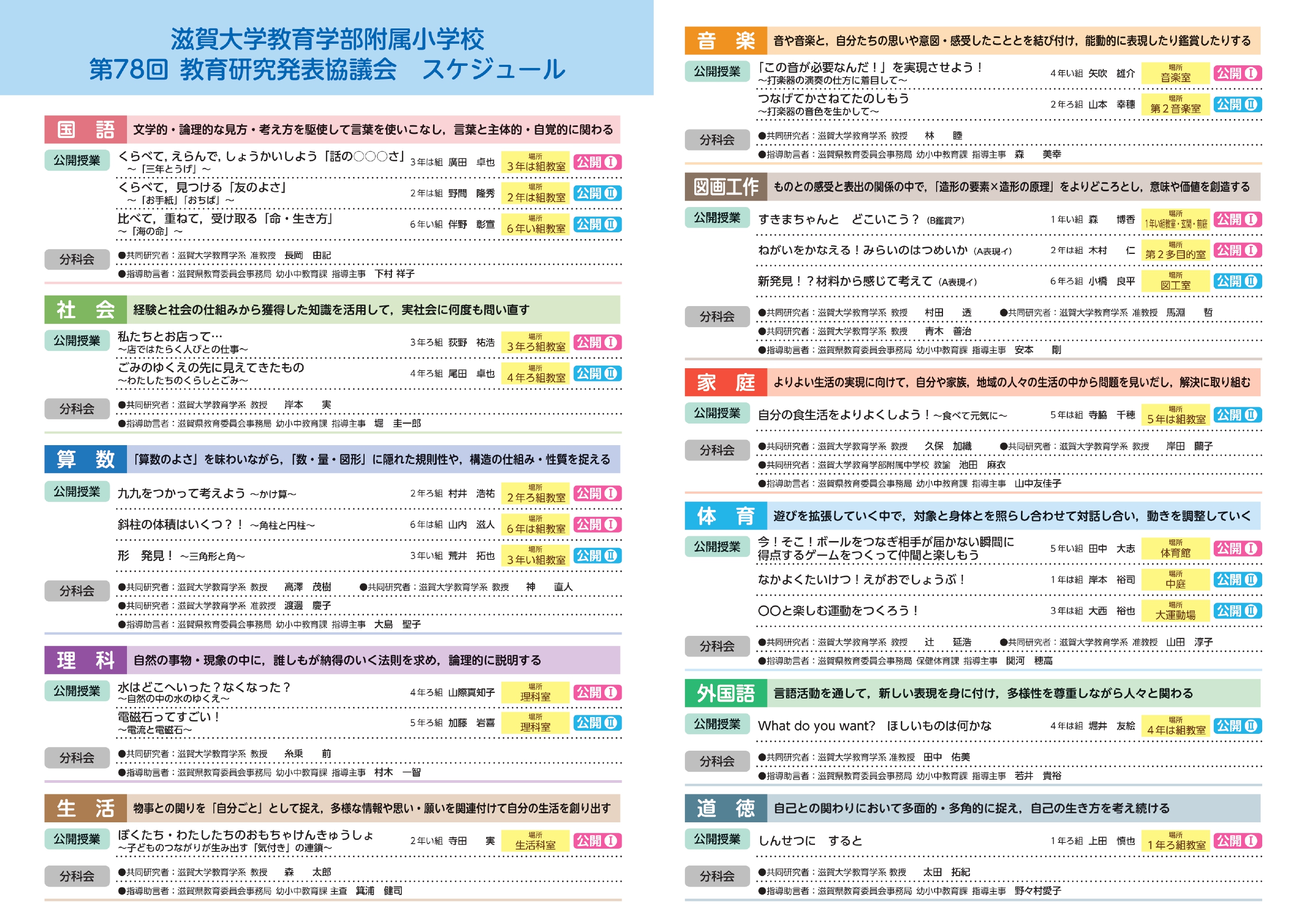1307x924 pixels.
Task: Click the 公開Ⅱ badge in the 伴野 彰宣 row
Action: (597, 224)
